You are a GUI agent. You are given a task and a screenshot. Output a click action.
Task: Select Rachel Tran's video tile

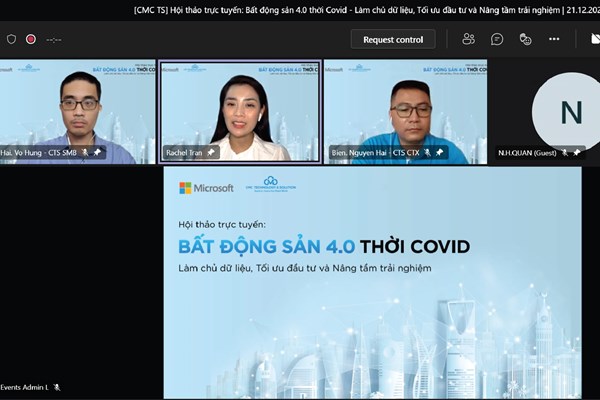[240, 112]
